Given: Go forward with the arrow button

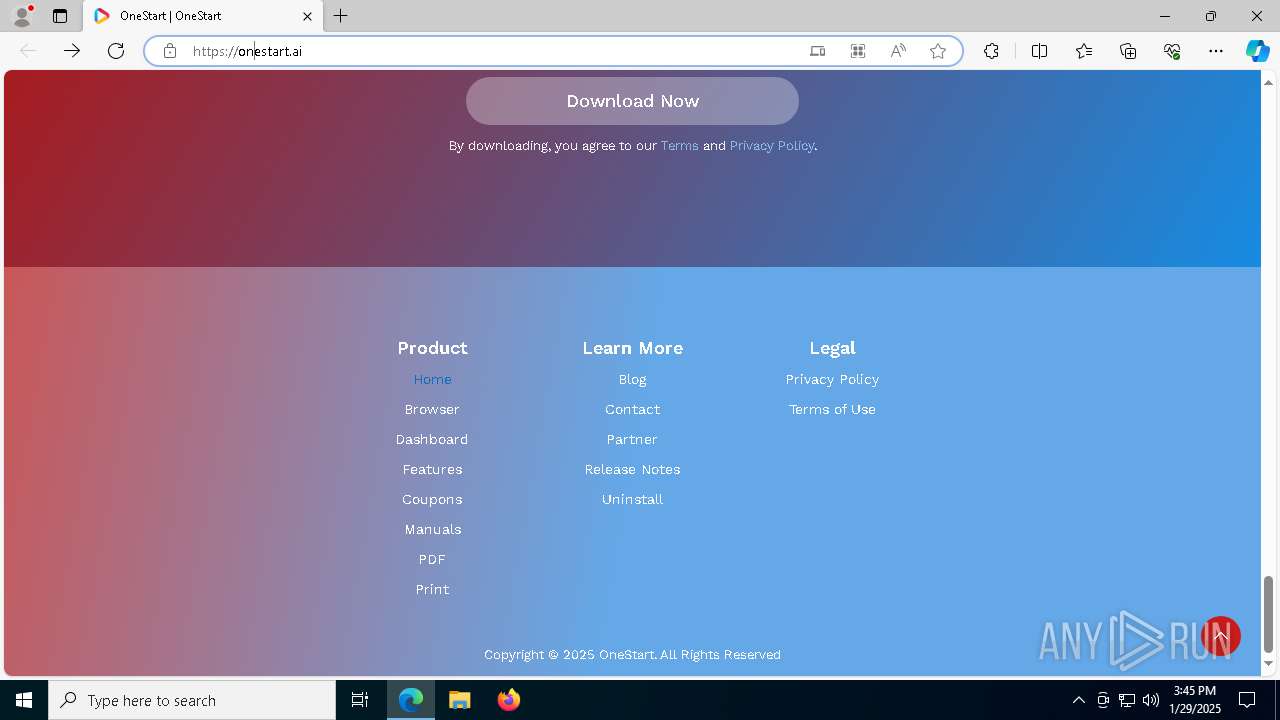Looking at the screenshot, I should 72,51.
